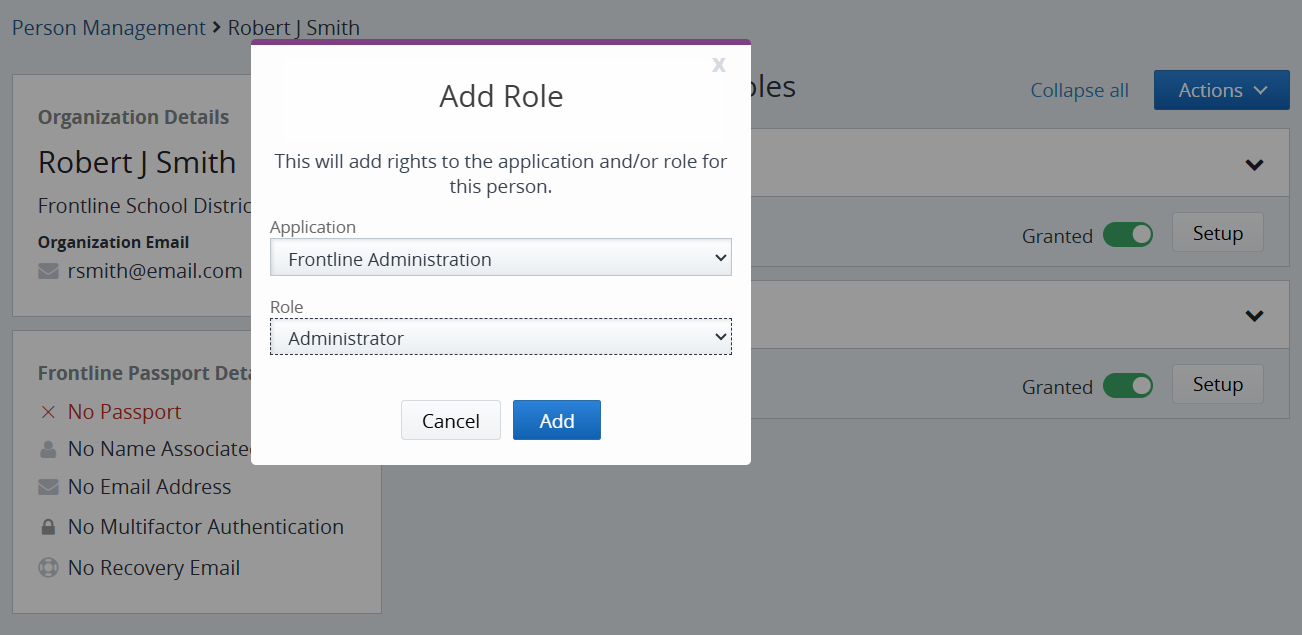Click the red X No Passport icon

tap(47, 412)
